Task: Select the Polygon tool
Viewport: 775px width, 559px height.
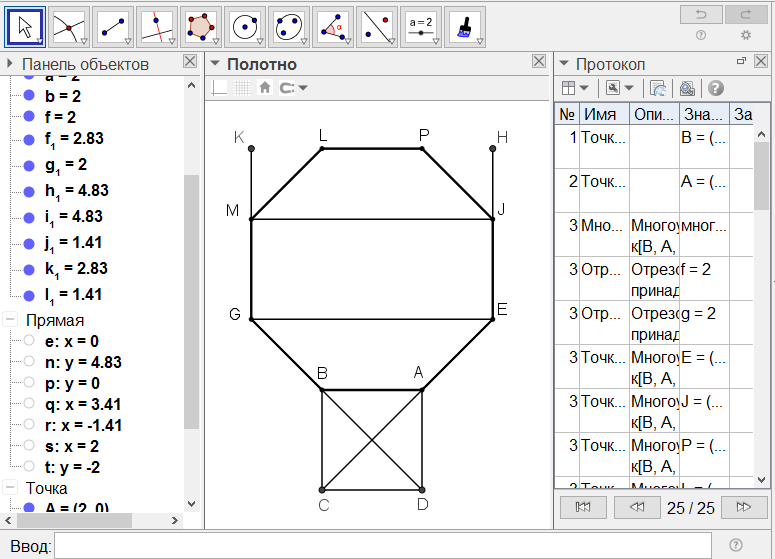Action: 201,27
